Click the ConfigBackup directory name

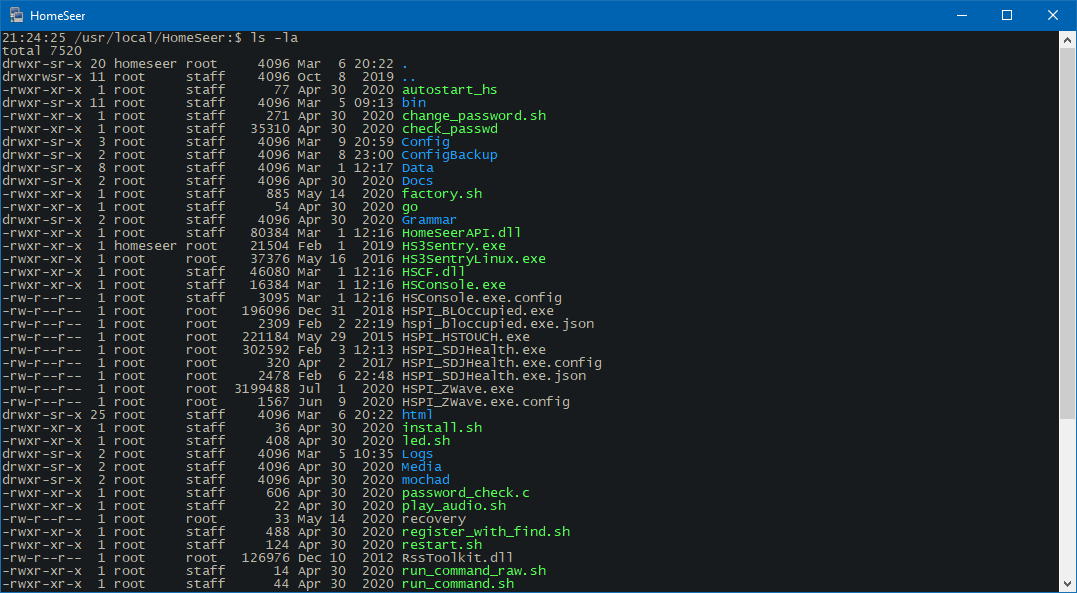[x=449, y=155]
